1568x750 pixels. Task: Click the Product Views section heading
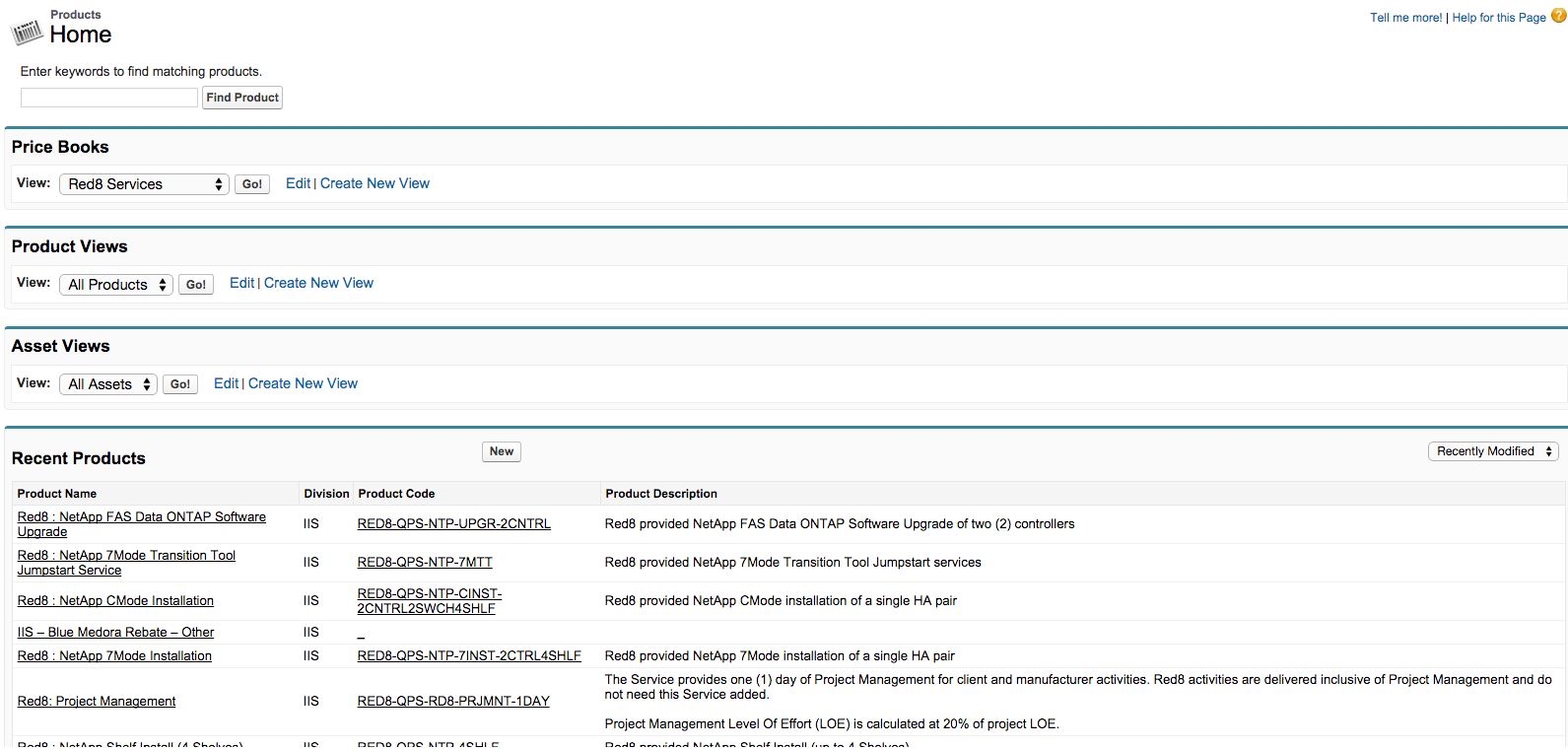pos(70,246)
